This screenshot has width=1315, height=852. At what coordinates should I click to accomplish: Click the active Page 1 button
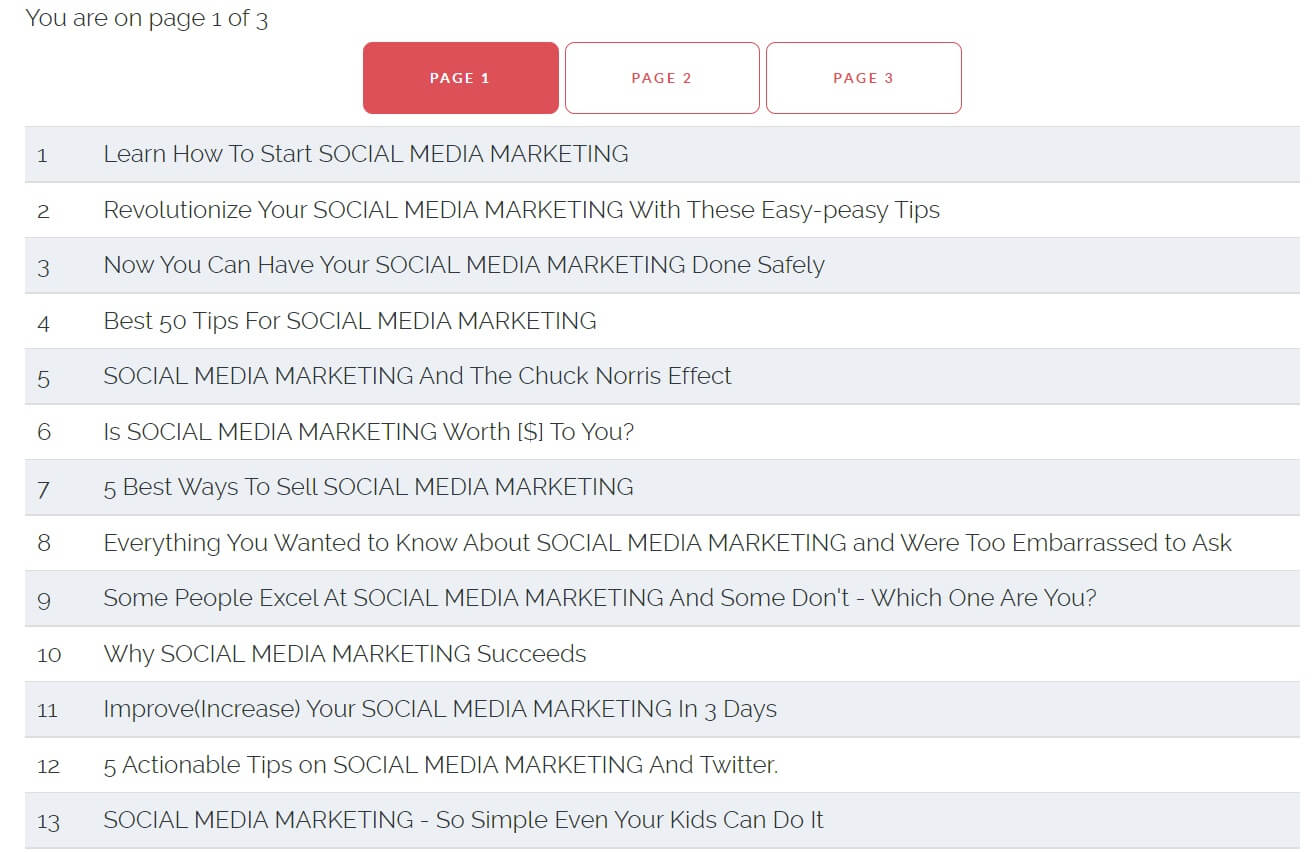click(460, 78)
